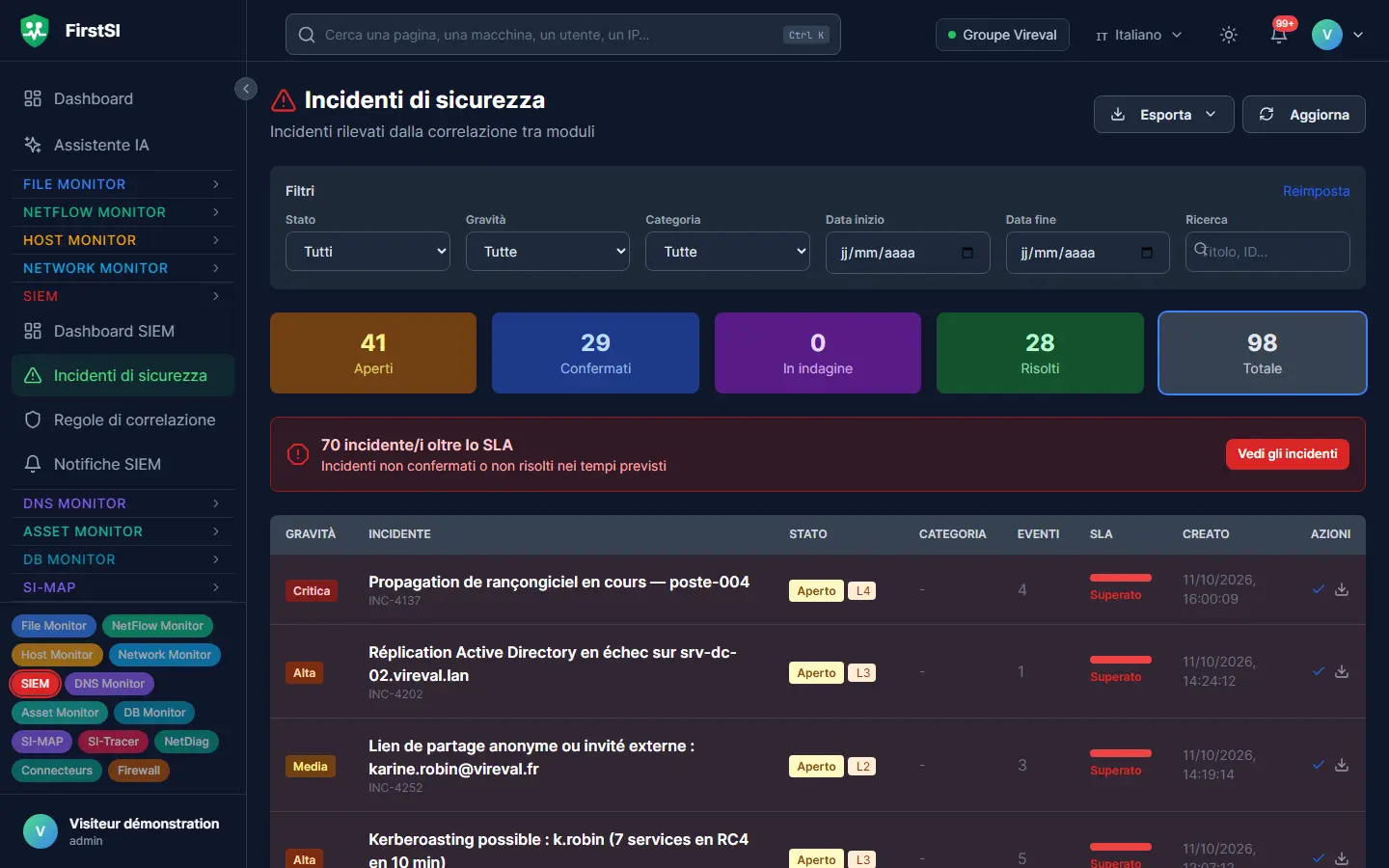
Task: Click the Reimposta filters link
Action: click(1316, 191)
